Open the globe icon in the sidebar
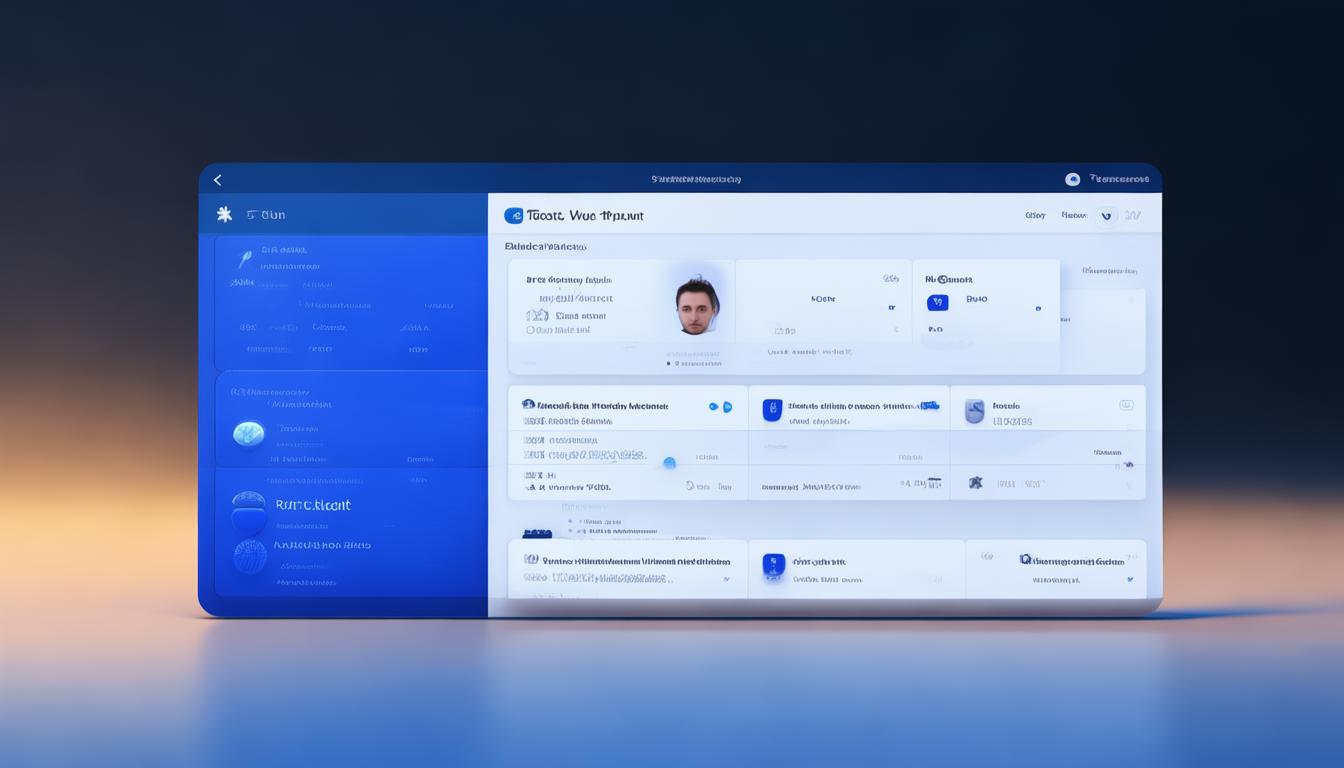Image resolution: width=1344 pixels, height=768 pixels. click(248, 433)
